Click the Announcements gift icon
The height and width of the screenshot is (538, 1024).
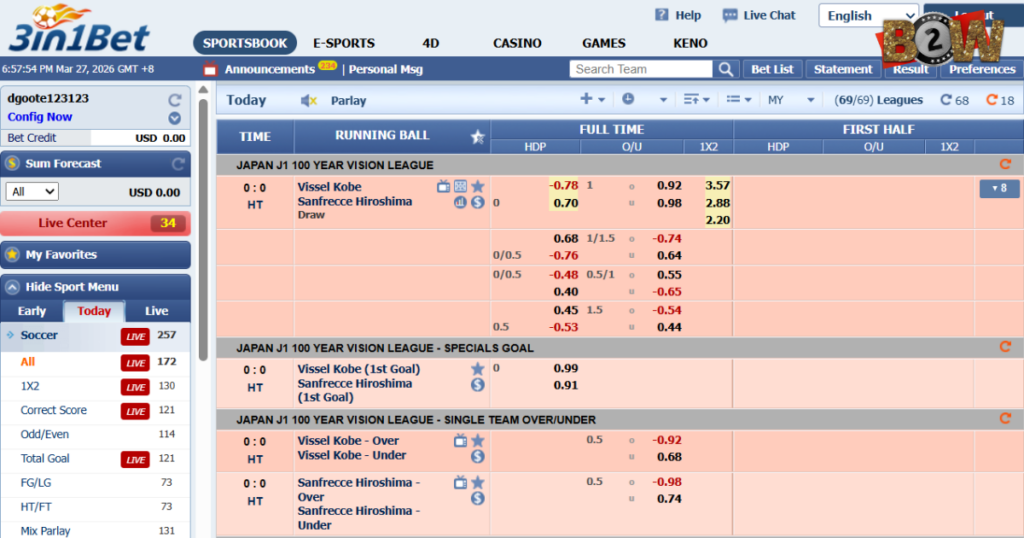[x=210, y=69]
